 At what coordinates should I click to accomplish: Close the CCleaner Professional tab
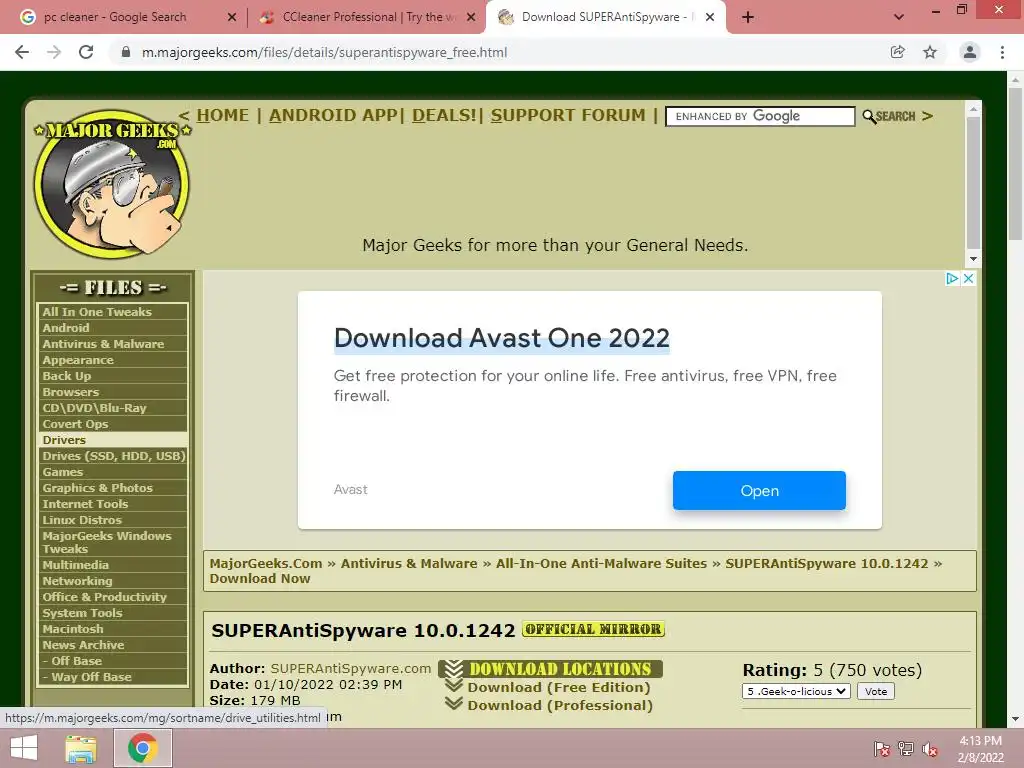pyautogui.click(x=471, y=18)
